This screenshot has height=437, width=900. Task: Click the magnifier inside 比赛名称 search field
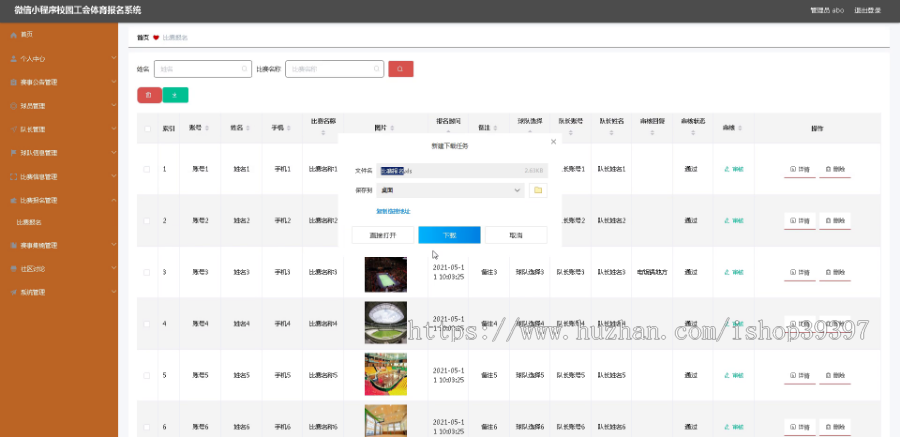pos(377,69)
